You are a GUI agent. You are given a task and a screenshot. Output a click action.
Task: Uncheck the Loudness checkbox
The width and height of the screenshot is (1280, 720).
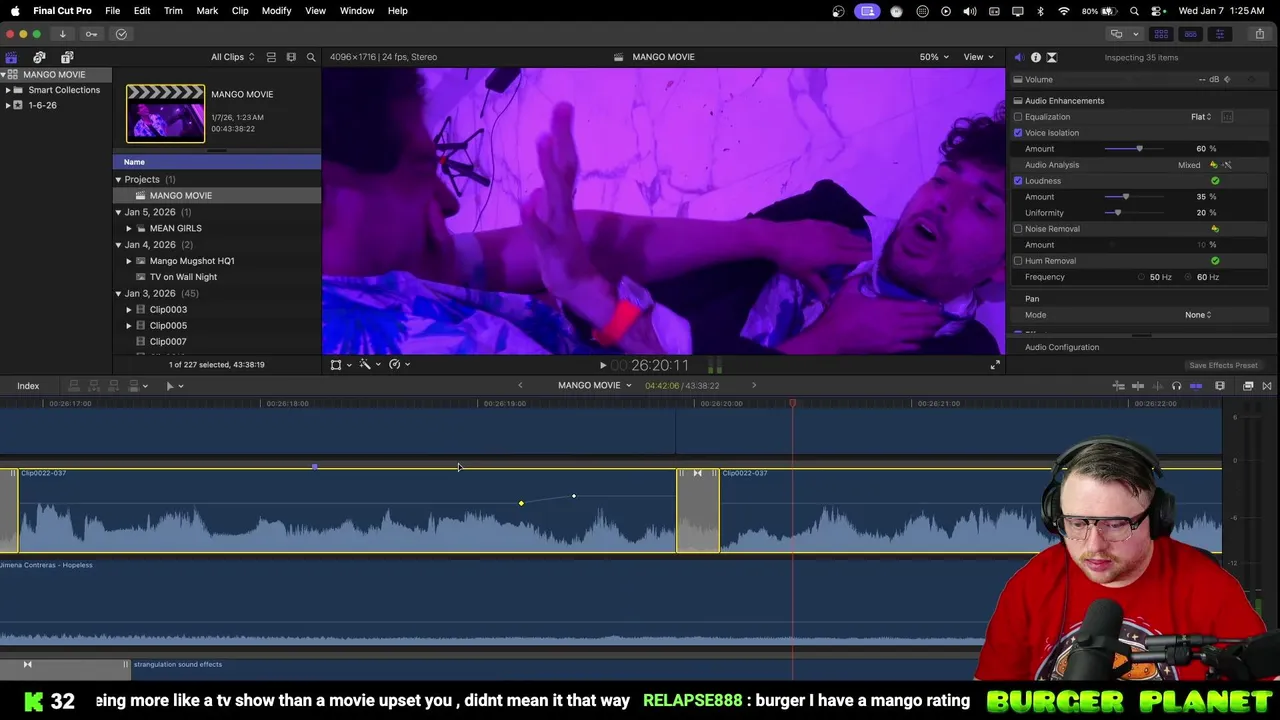[x=1018, y=181]
